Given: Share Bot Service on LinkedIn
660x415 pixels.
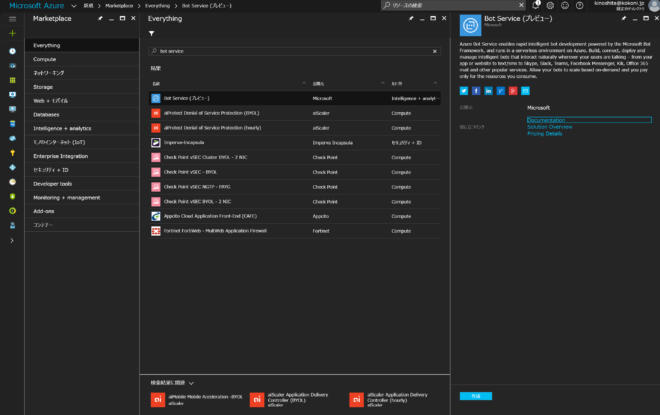Looking at the screenshot, I should click(489, 90).
